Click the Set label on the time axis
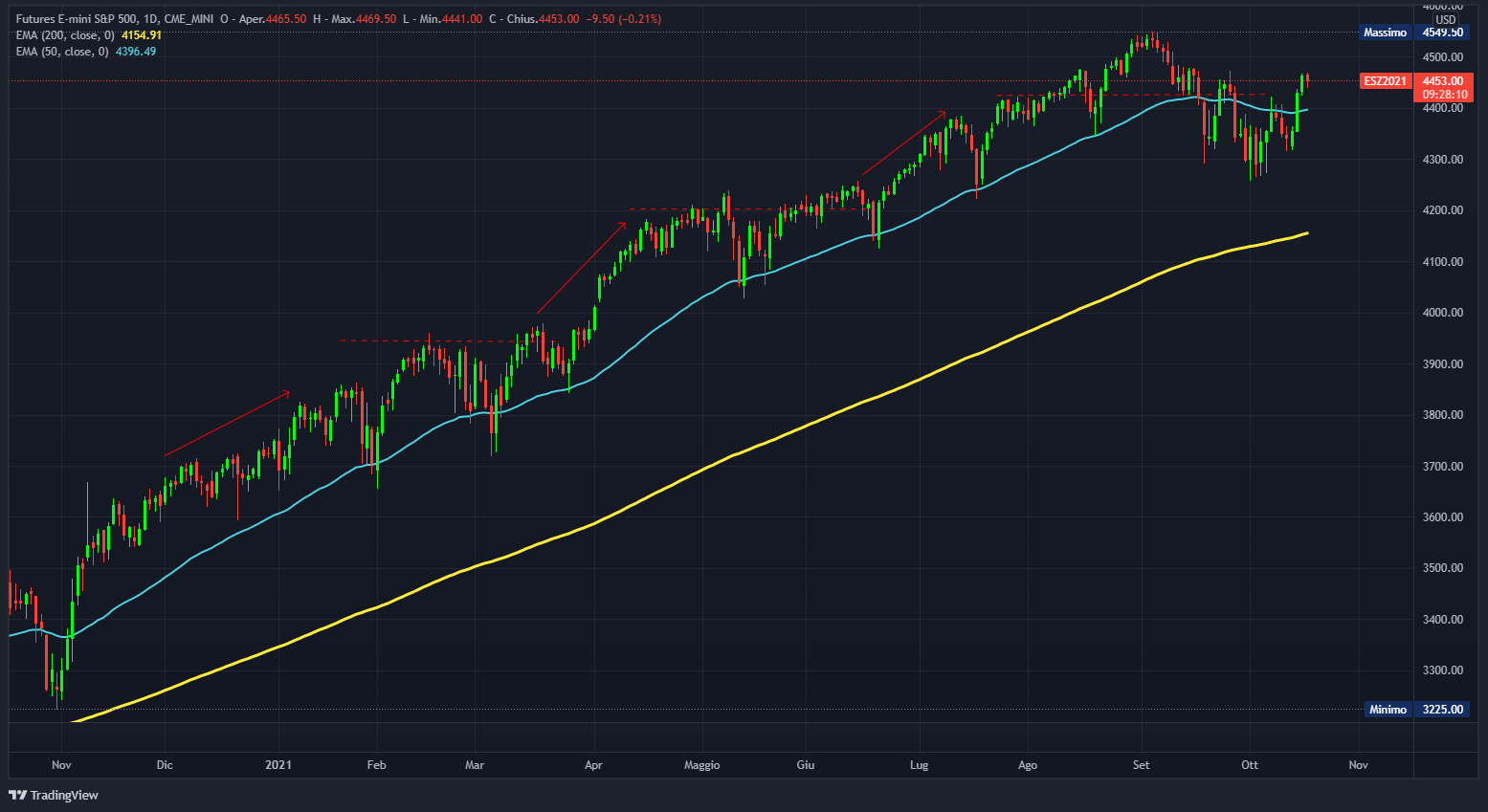The image size is (1488, 812). click(x=1141, y=765)
